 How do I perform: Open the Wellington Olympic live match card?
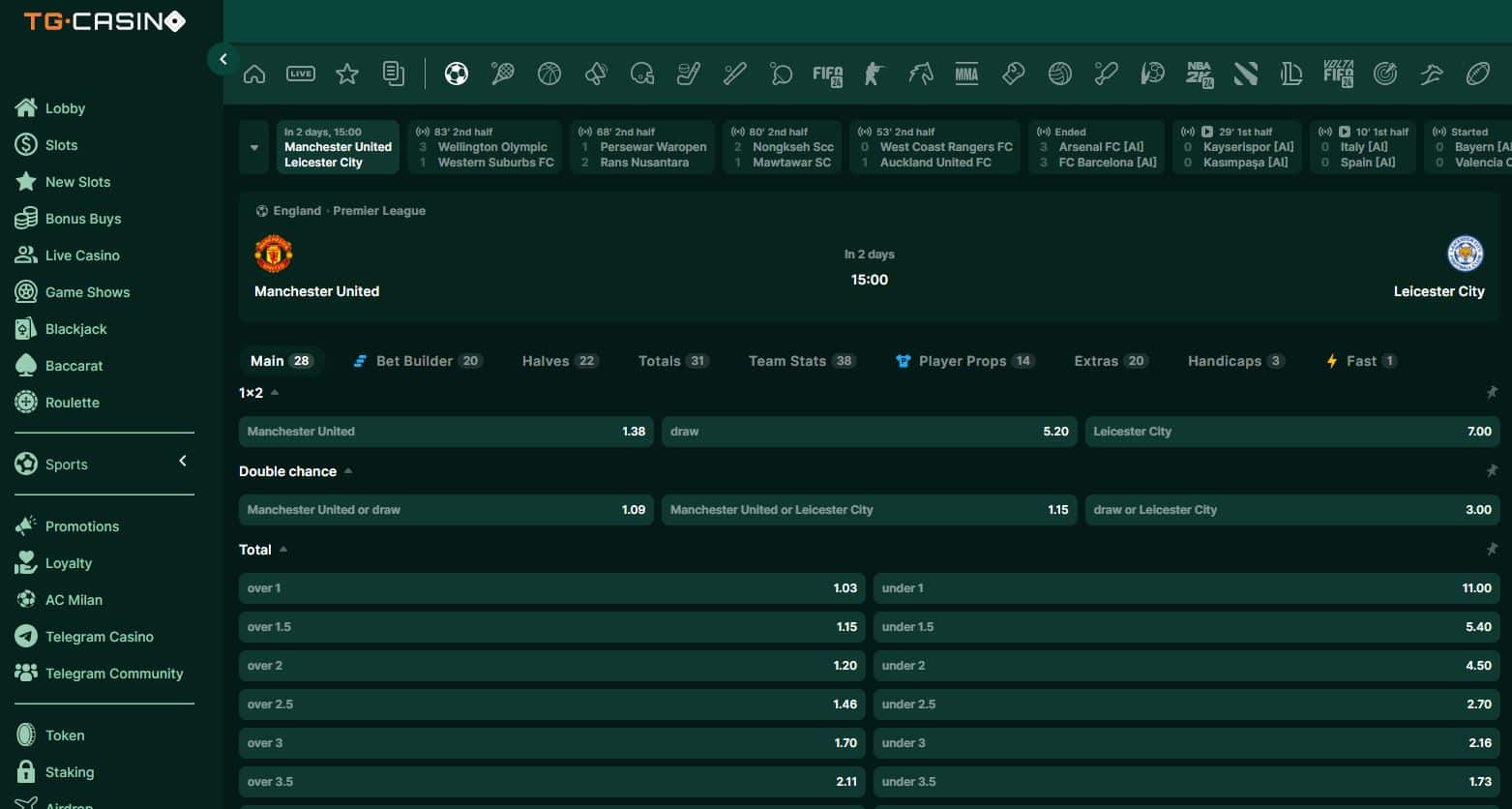click(485, 147)
